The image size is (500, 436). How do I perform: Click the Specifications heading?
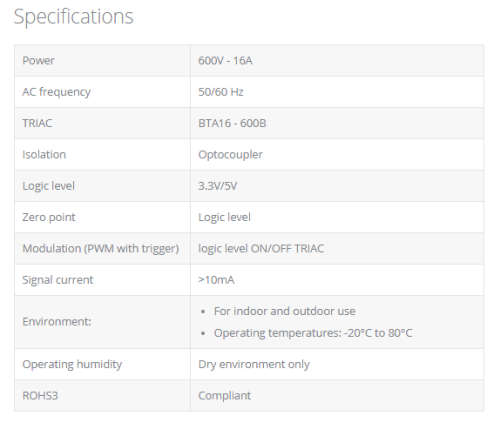73,17
